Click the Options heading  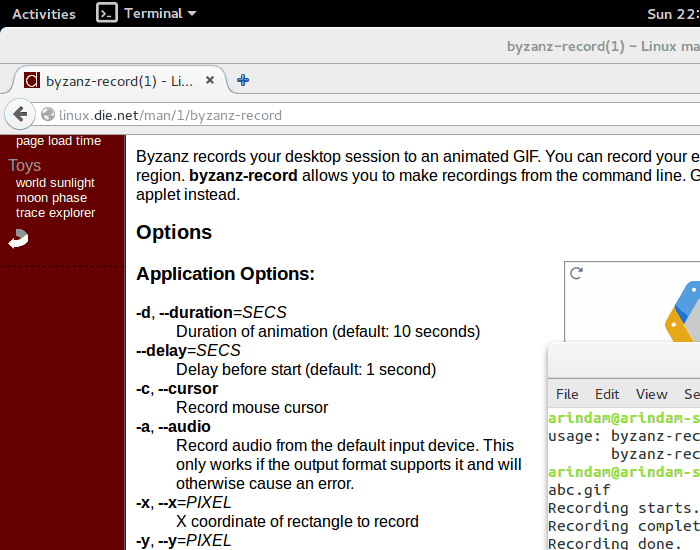(174, 232)
